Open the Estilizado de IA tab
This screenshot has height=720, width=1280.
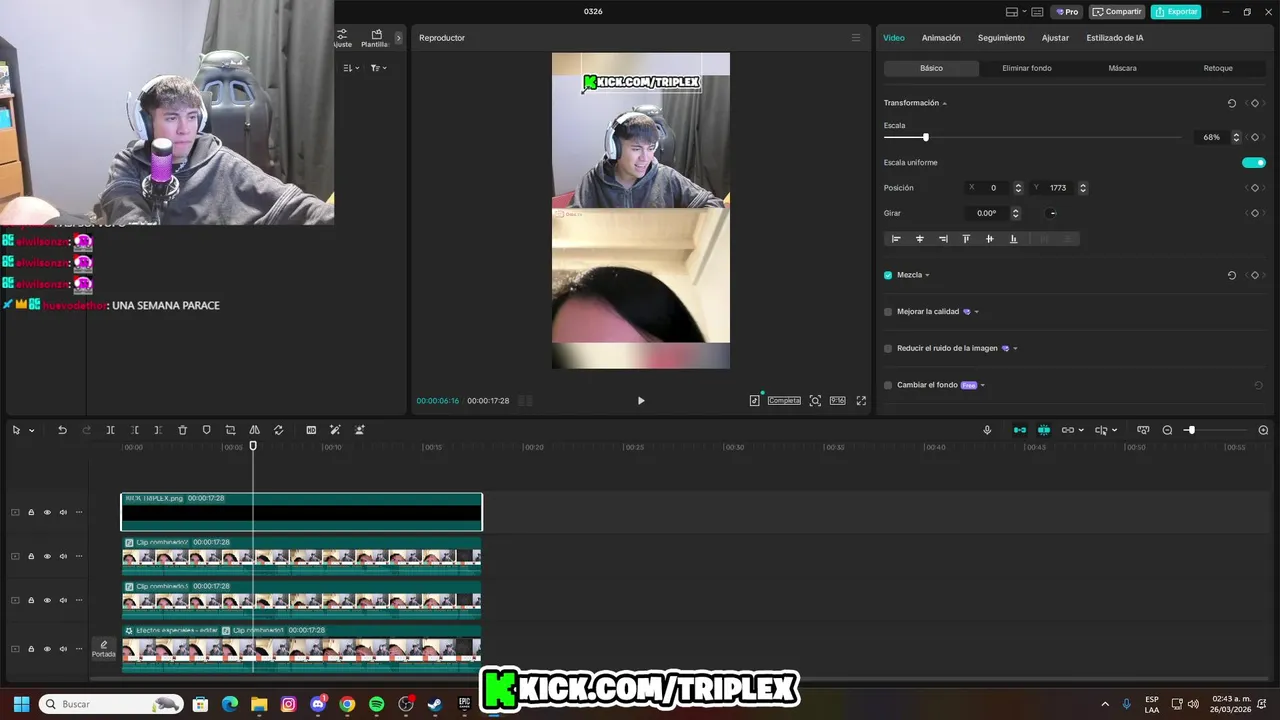(x=1115, y=38)
